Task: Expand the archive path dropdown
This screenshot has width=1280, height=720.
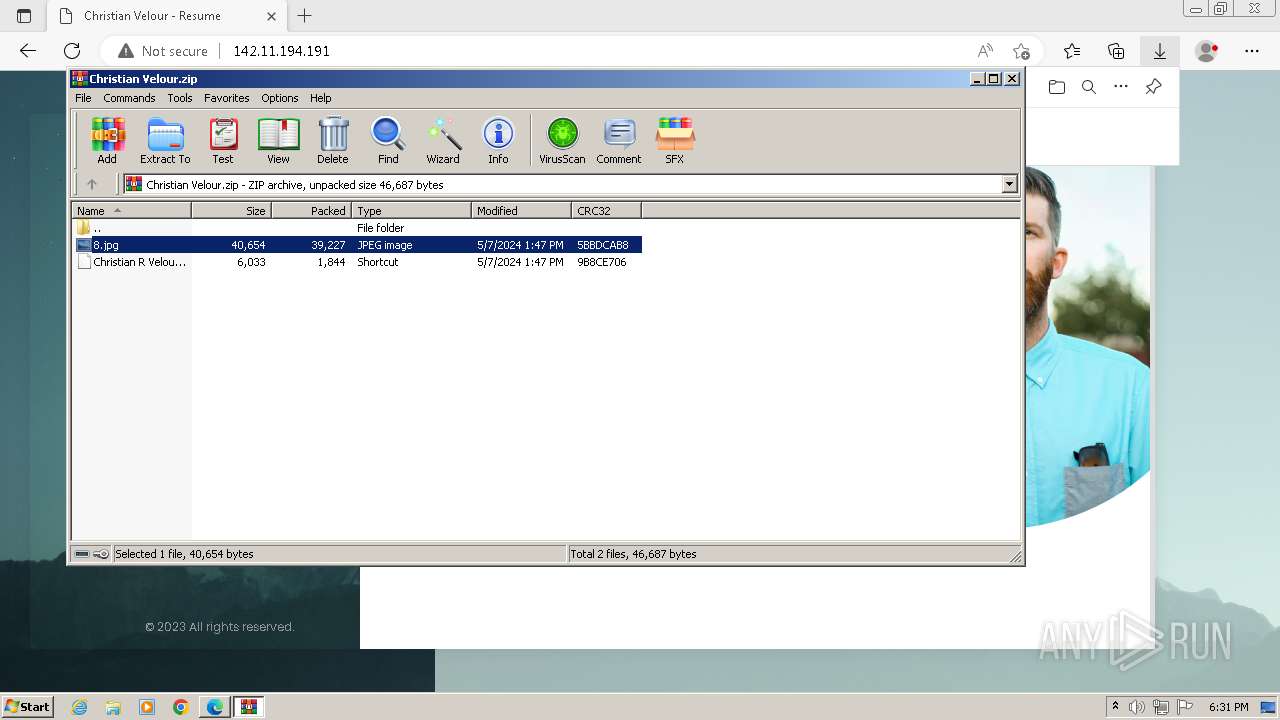Action: coord(1009,184)
